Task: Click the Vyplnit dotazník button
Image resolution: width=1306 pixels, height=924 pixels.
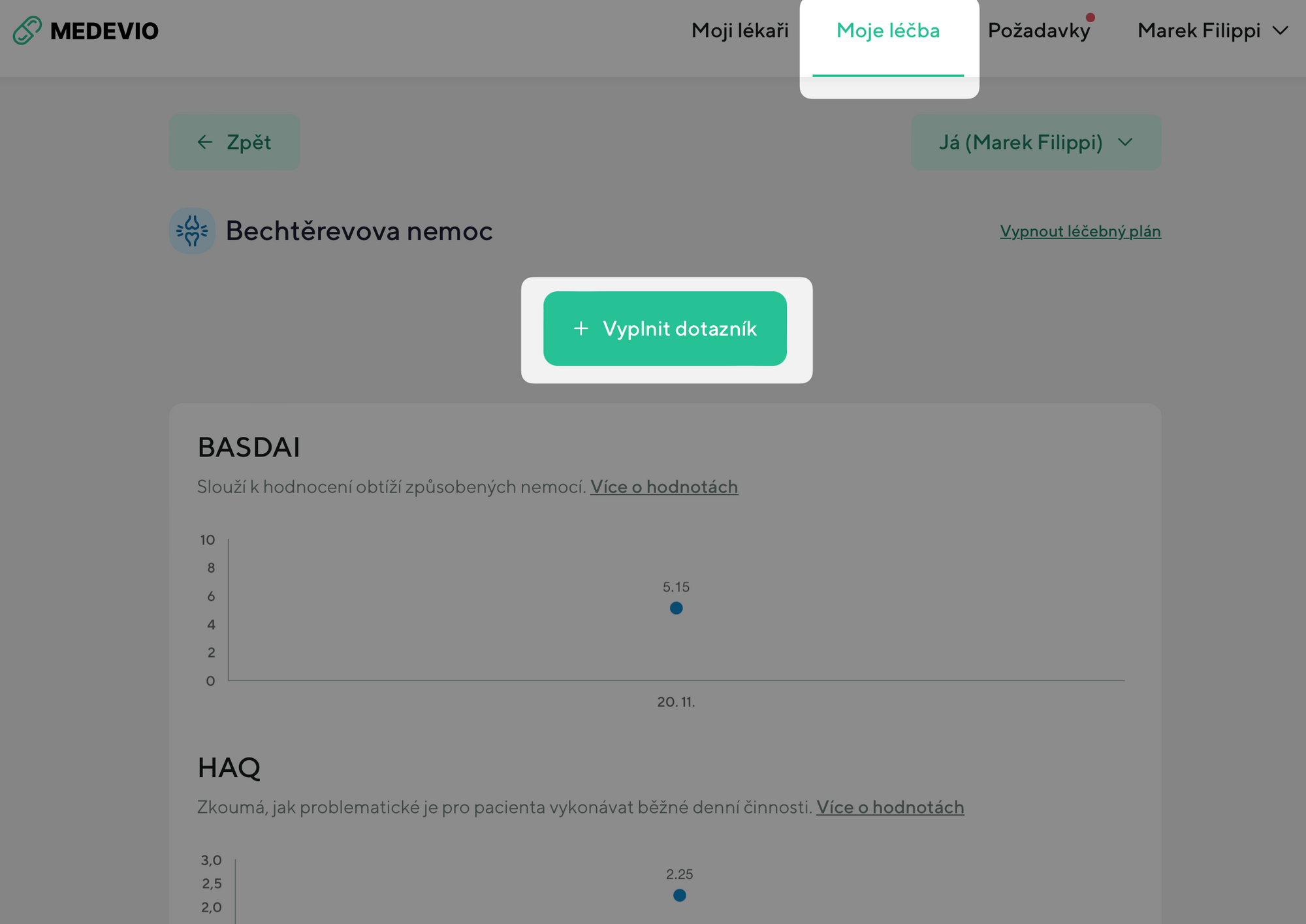Action: pyautogui.click(x=665, y=328)
